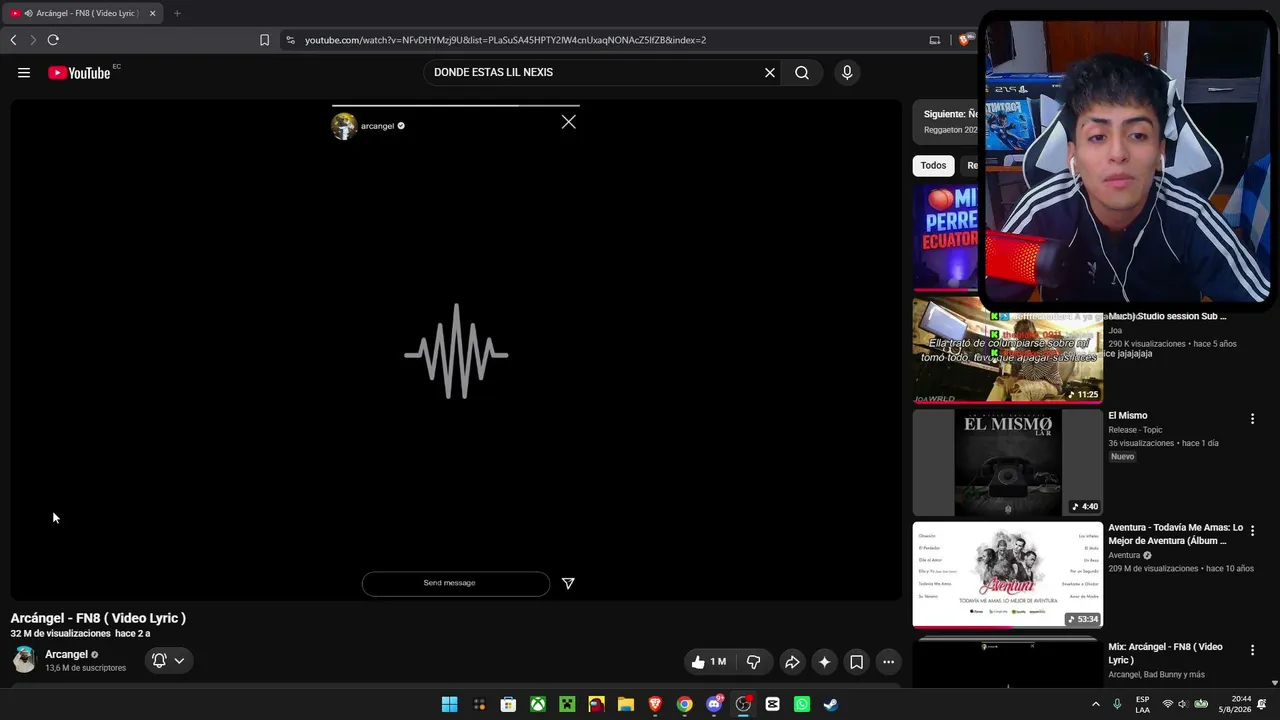
Task: Open arcangel profile avatar in video
Action: [x=344, y=126]
